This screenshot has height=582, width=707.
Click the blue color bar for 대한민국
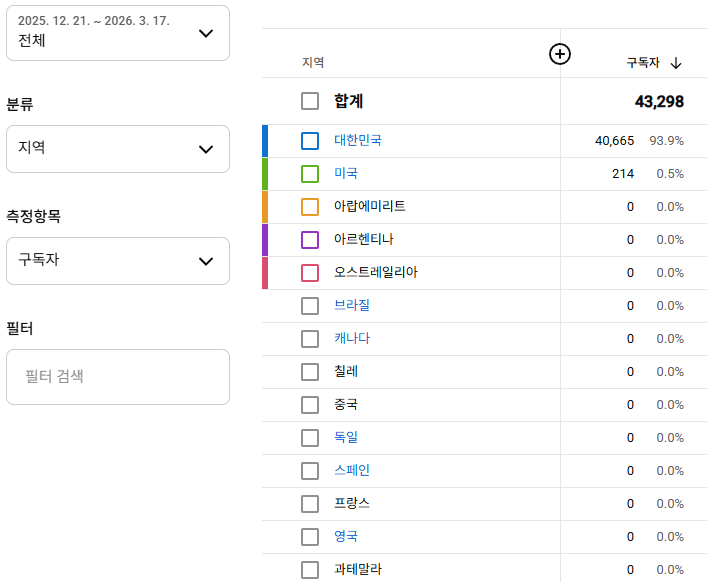click(265, 141)
